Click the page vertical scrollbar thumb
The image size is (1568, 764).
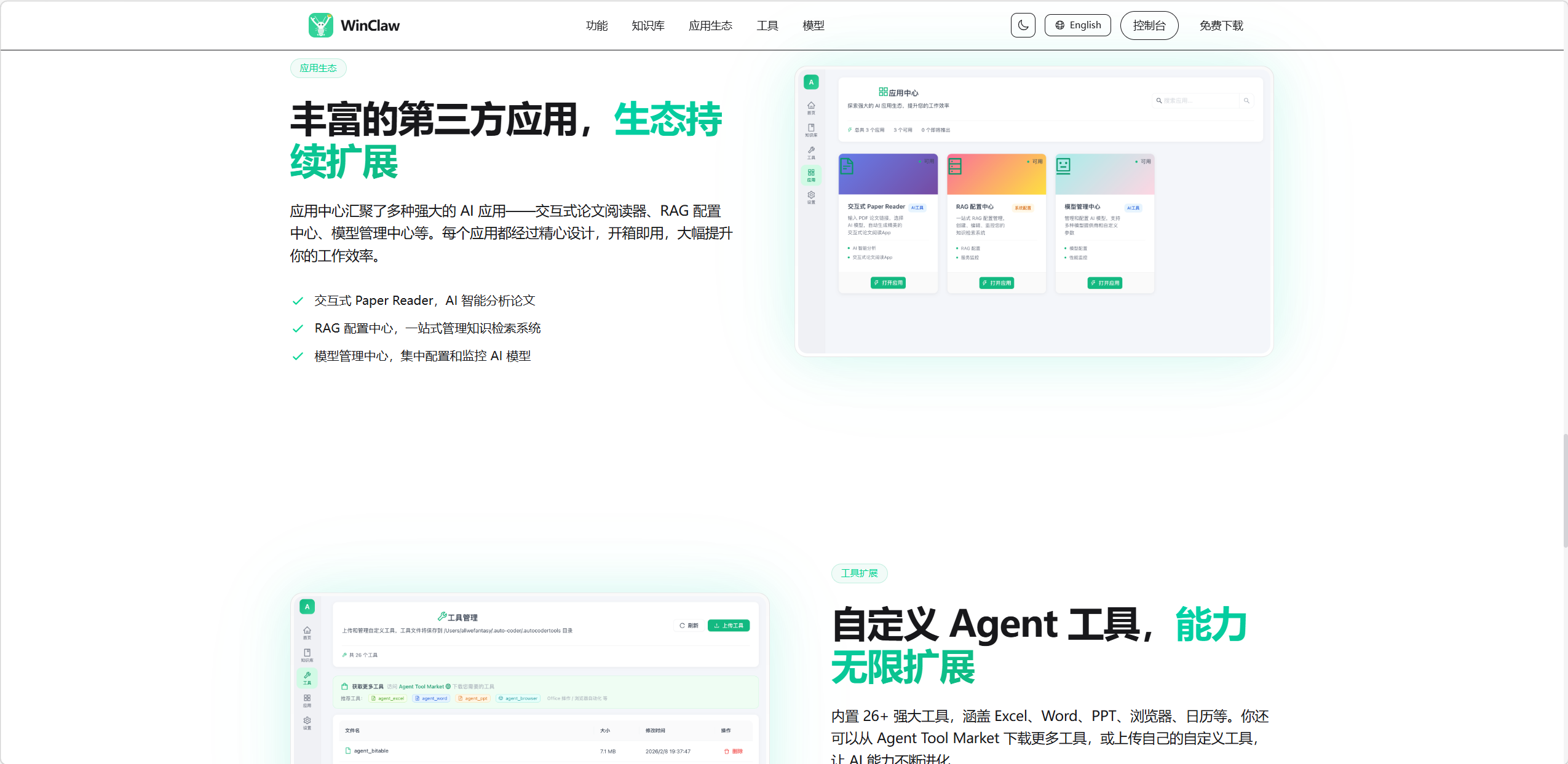point(1565,490)
